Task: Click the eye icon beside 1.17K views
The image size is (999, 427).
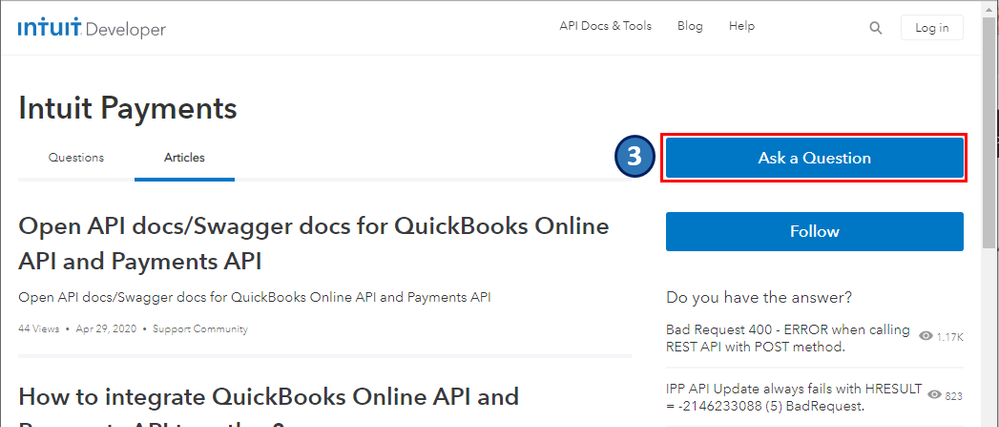Action: coord(926,336)
